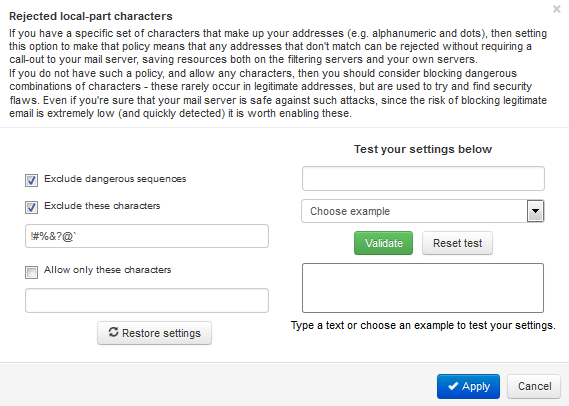569x406 pixels.
Task: Cancel the dialog without saving
Action: pyautogui.click(x=534, y=386)
